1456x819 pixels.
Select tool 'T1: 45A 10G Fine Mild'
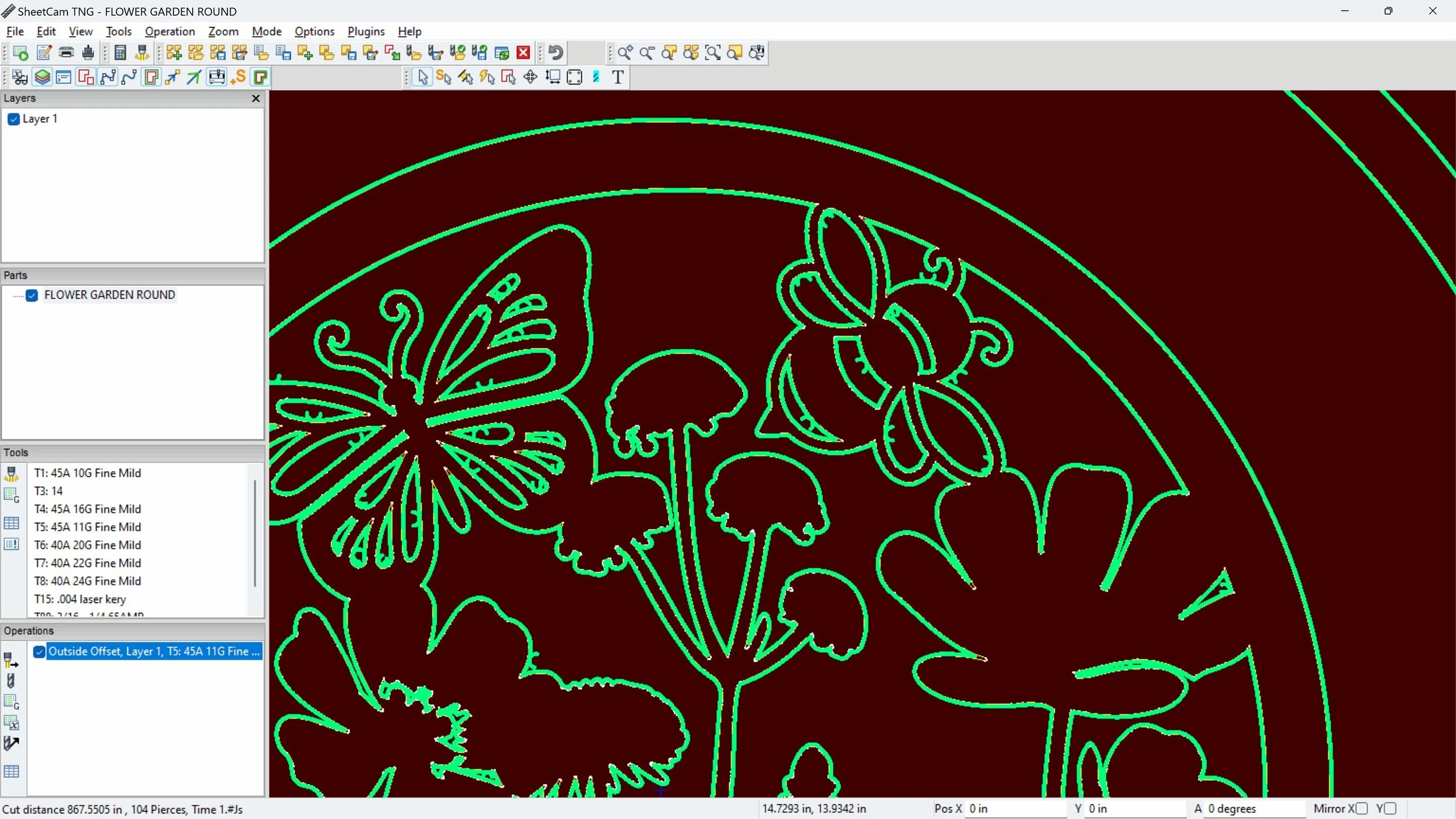(x=87, y=473)
